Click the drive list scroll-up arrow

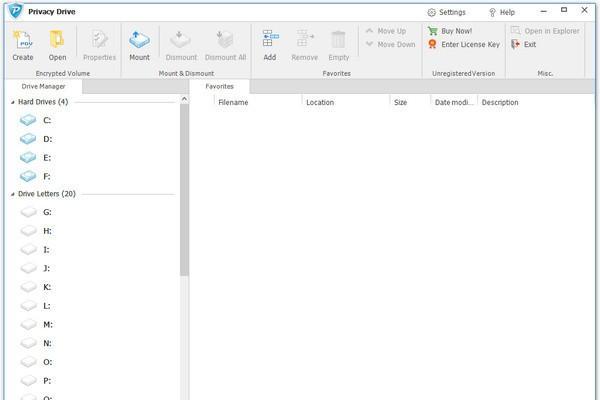click(184, 99)
